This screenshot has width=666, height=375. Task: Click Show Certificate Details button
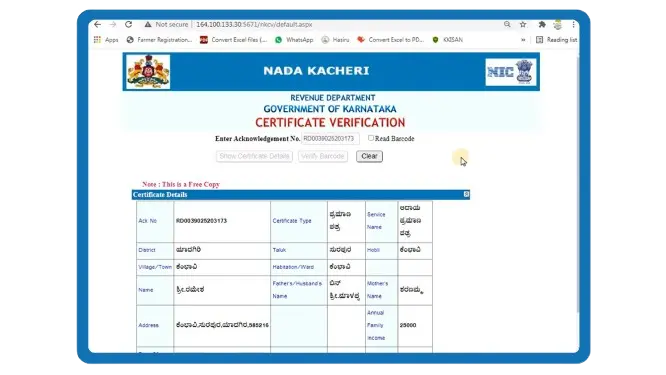(254, 156)
